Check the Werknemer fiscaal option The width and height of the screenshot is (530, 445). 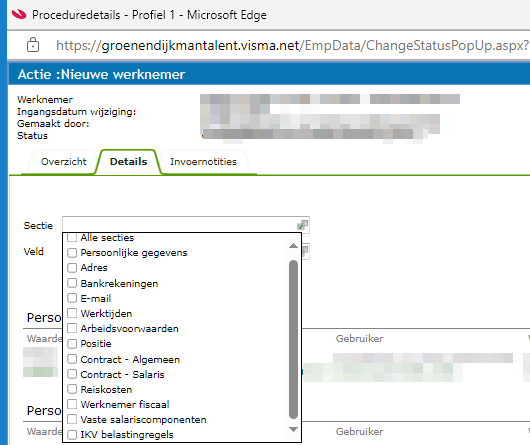click(72, 404)
